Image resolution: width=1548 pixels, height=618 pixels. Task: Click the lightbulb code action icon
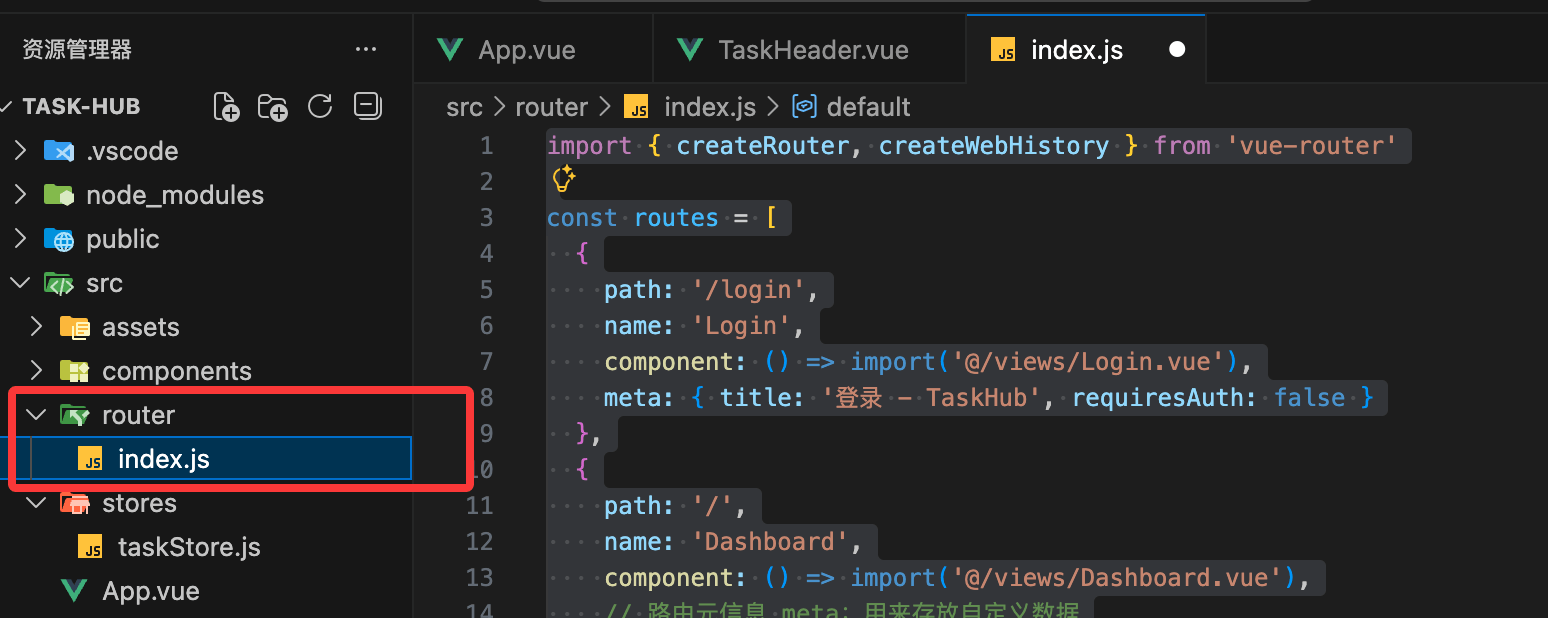(x=563, y=180)
